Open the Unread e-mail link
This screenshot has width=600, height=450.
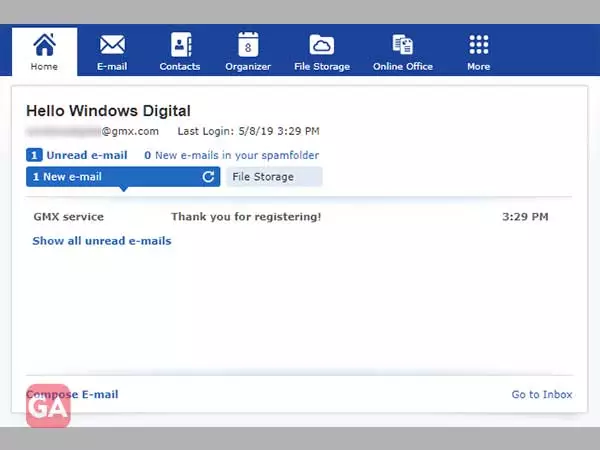point(87,155)
